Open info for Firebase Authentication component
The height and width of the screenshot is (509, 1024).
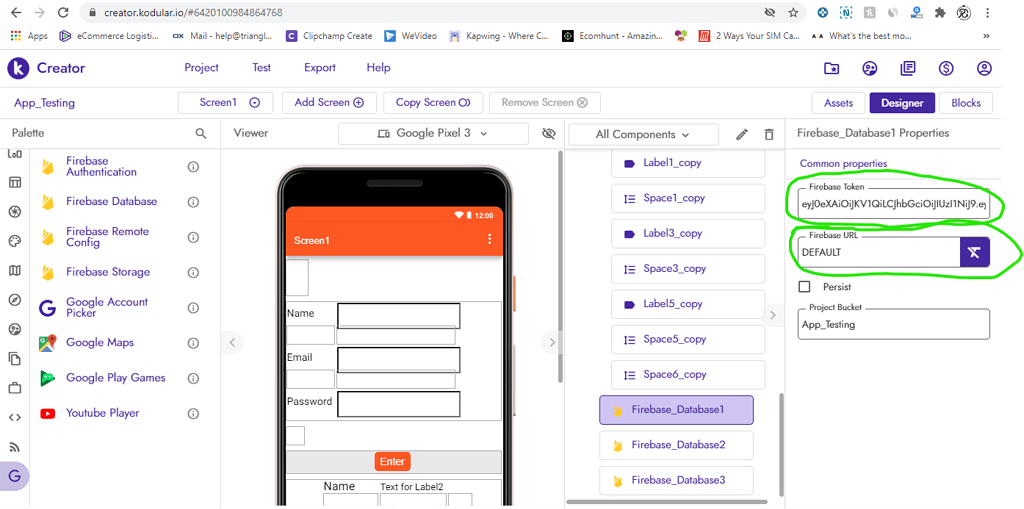coord(193,167)
